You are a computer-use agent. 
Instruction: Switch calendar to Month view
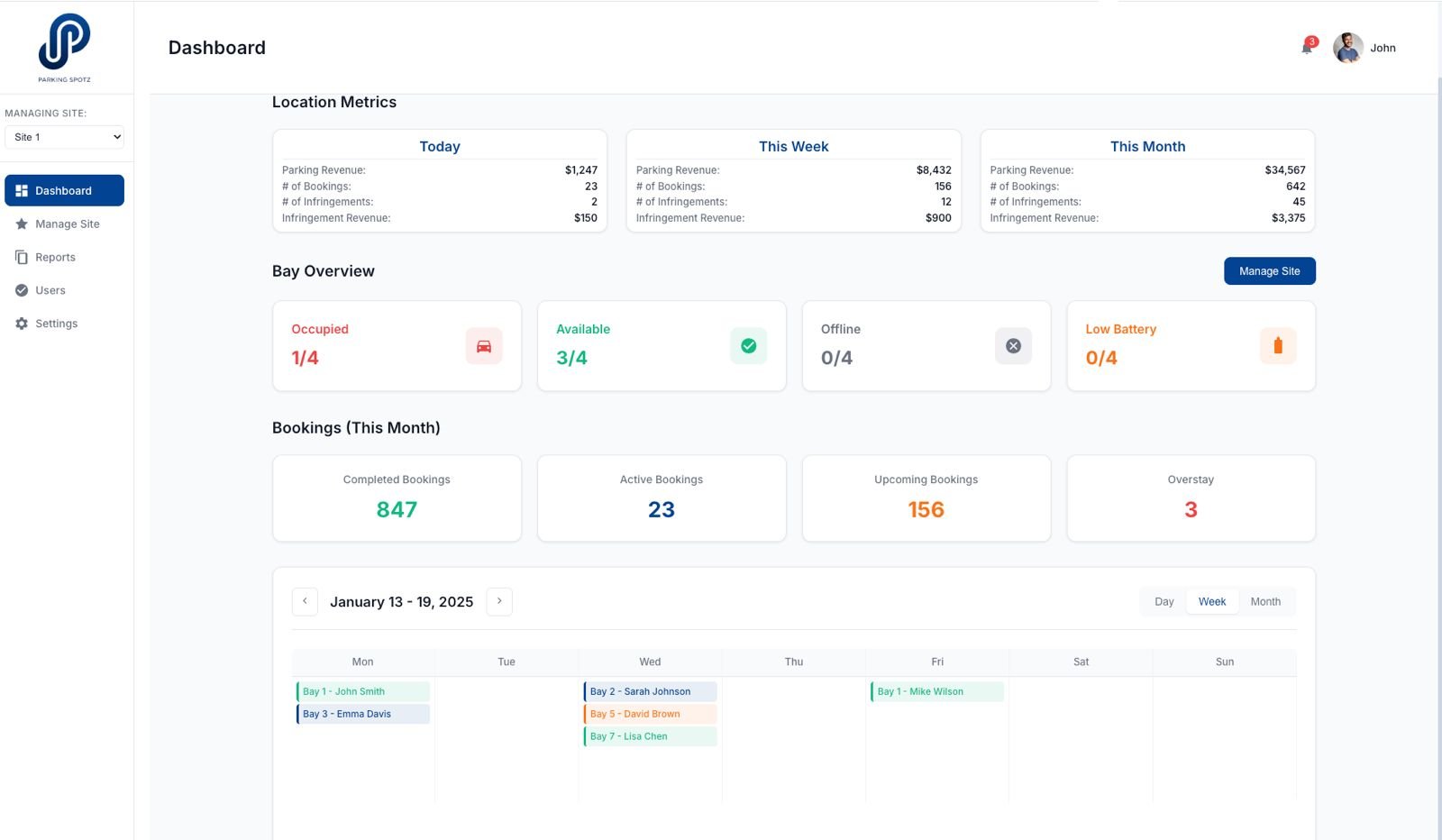(x=1265, y=602)
